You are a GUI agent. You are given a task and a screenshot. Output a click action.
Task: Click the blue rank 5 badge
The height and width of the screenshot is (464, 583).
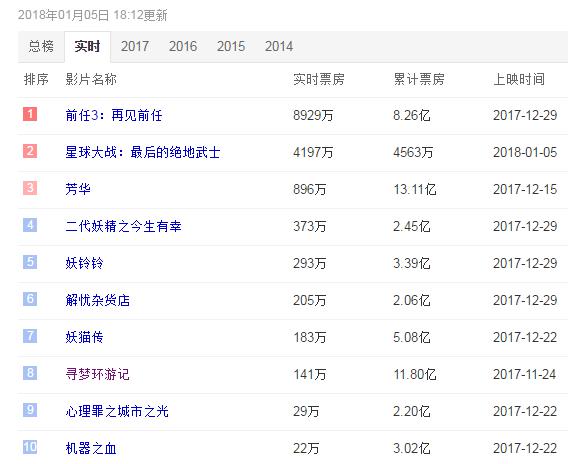pos(30,262)
